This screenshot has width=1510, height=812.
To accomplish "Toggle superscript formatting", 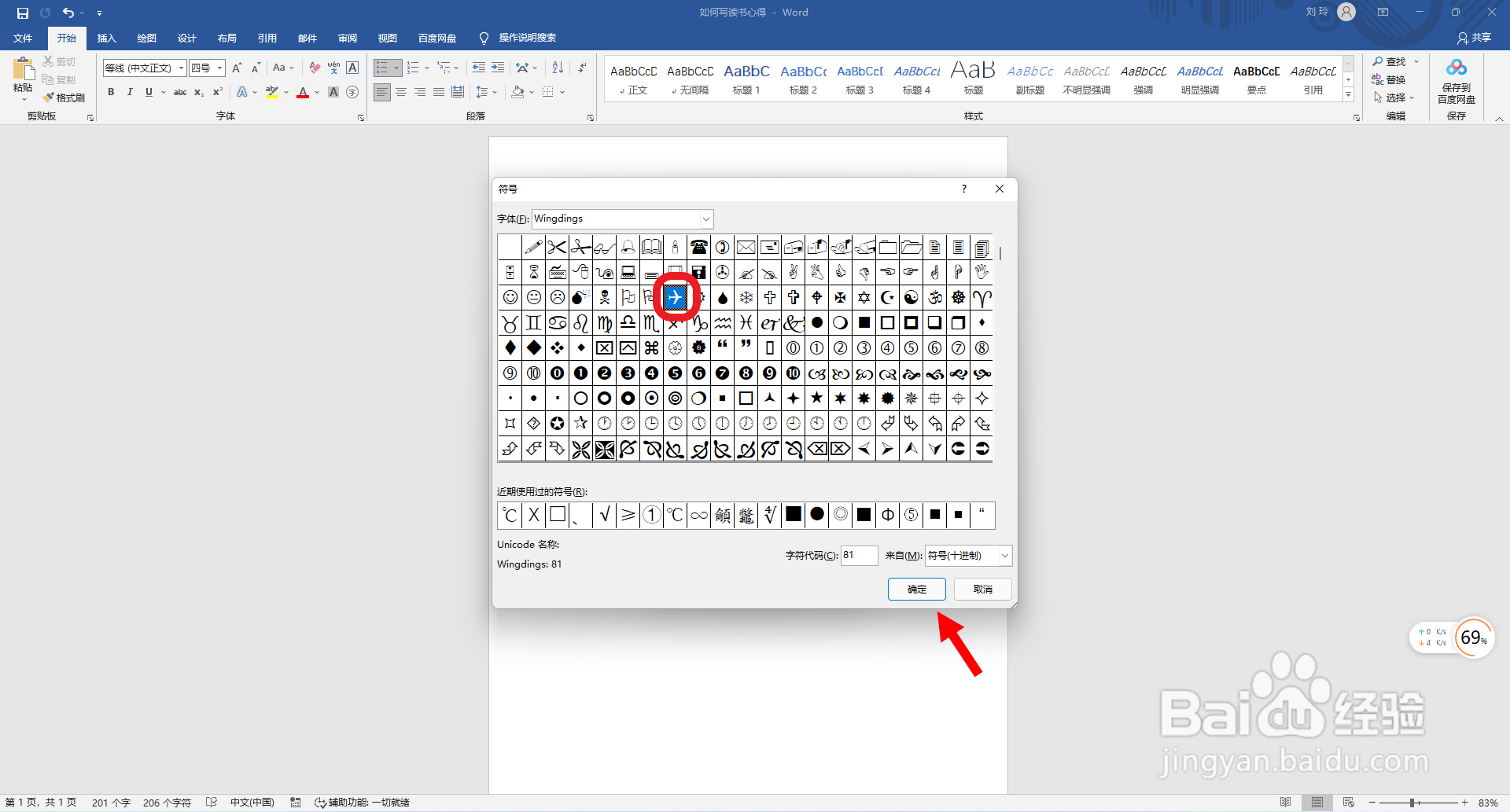I will coord(218,92).
